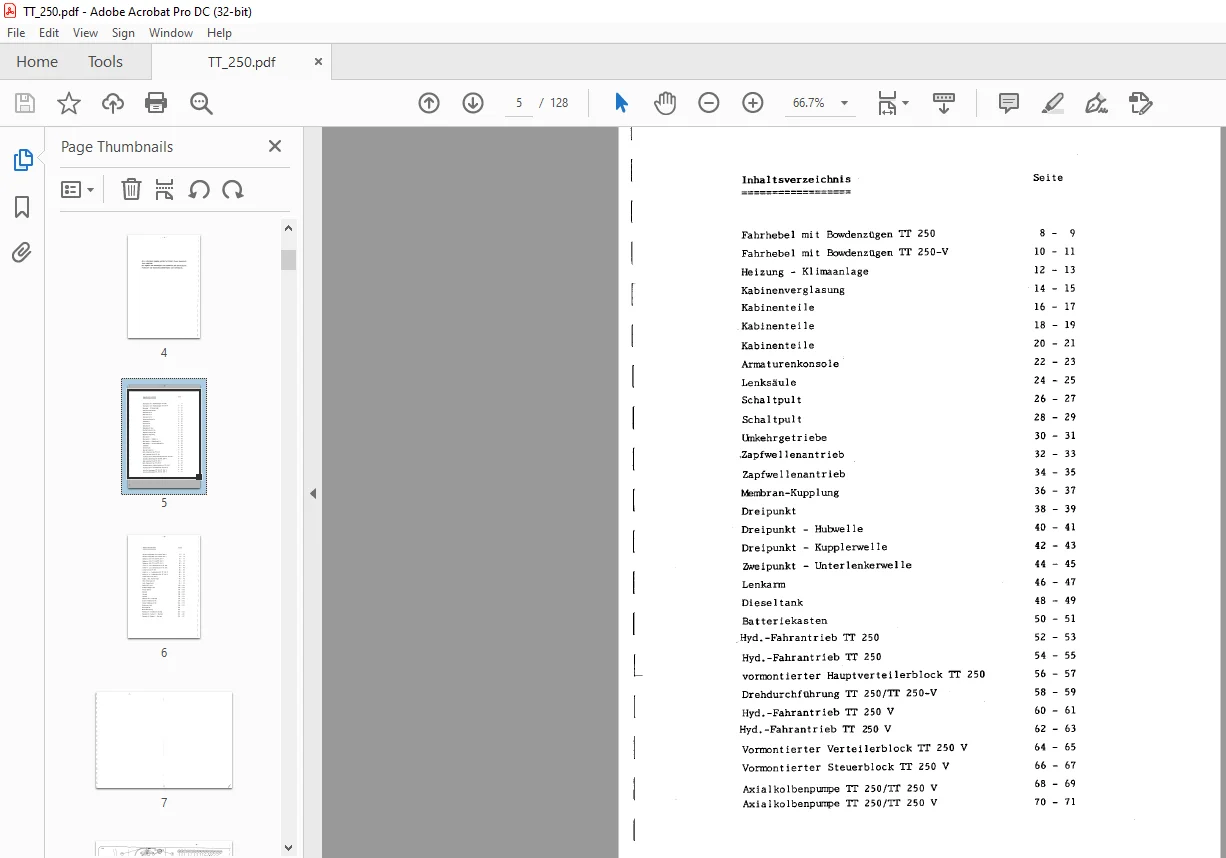This screenshot has height=858, width=1226.
Task: Open Page Thumbnails sidebar icon
Action: pyautogui.click(x=22, y=160)
